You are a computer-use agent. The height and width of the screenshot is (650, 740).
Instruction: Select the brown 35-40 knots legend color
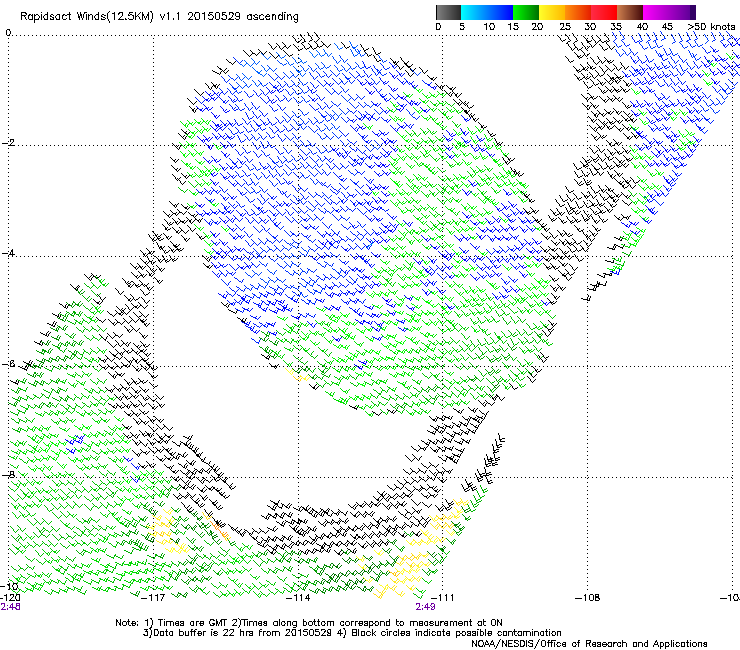pyautogui.click(x=630, y=12)
